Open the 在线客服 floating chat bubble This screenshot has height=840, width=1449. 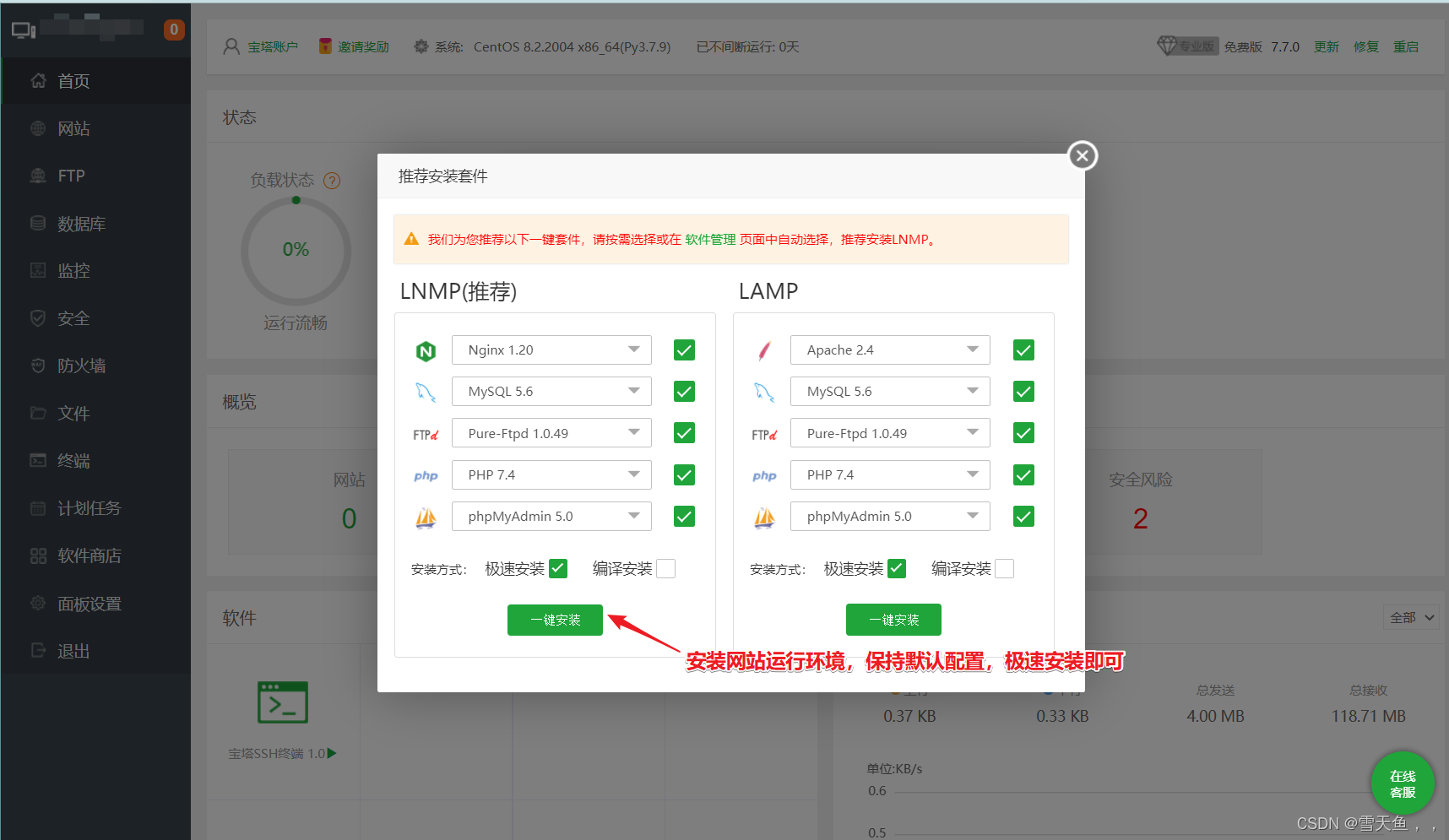[1402, 783]
